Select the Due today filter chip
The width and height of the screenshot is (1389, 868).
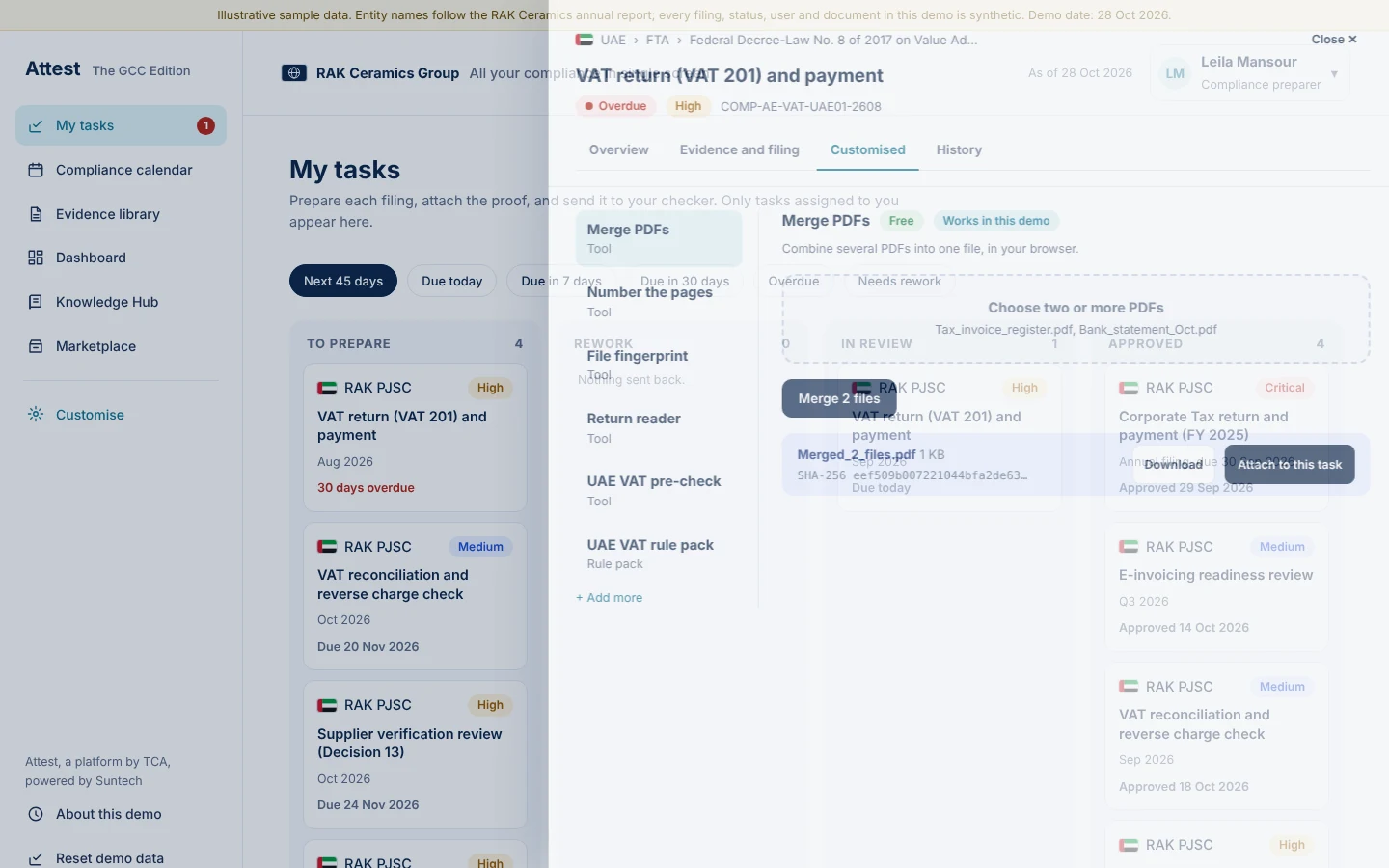[451, 281]
